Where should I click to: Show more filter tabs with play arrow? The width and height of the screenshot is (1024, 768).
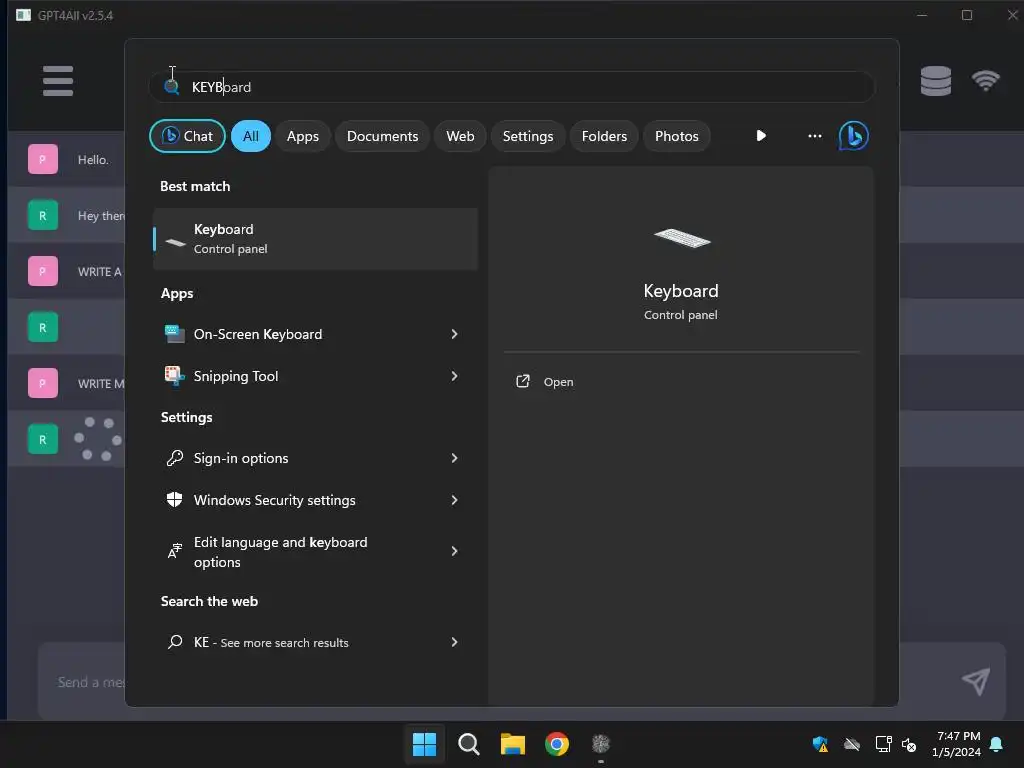point(761,136)
